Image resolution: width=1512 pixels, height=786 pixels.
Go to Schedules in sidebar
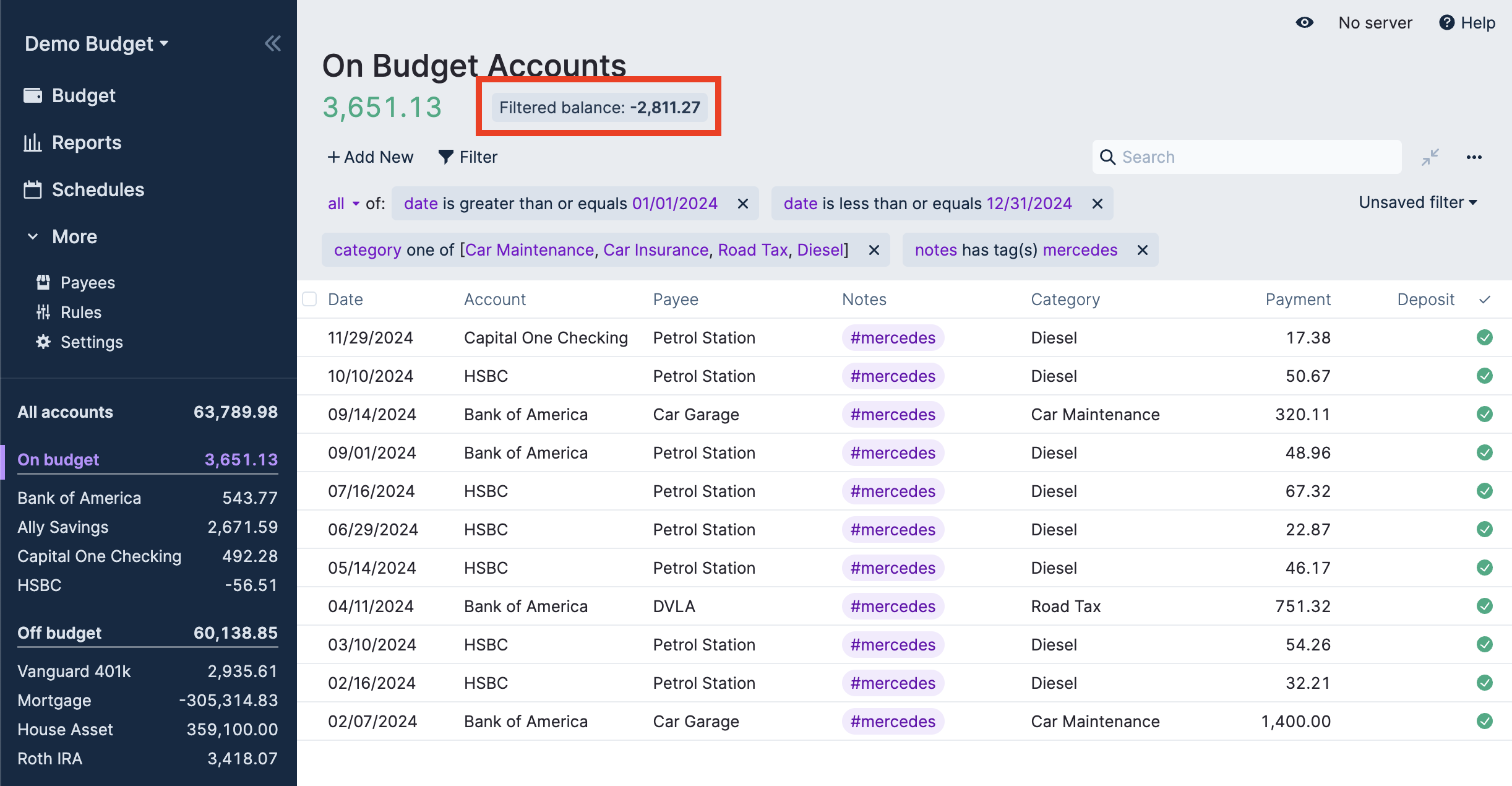tap(97, 189)
